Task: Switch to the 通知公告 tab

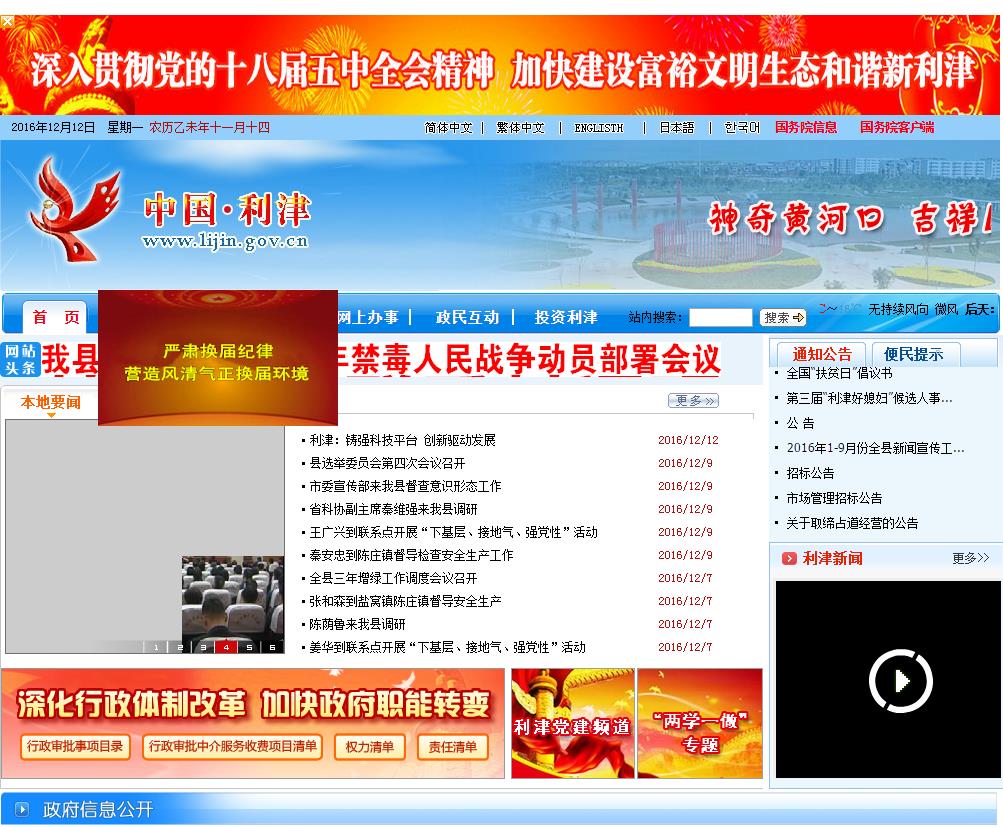Action: click(x=821, y=354)
